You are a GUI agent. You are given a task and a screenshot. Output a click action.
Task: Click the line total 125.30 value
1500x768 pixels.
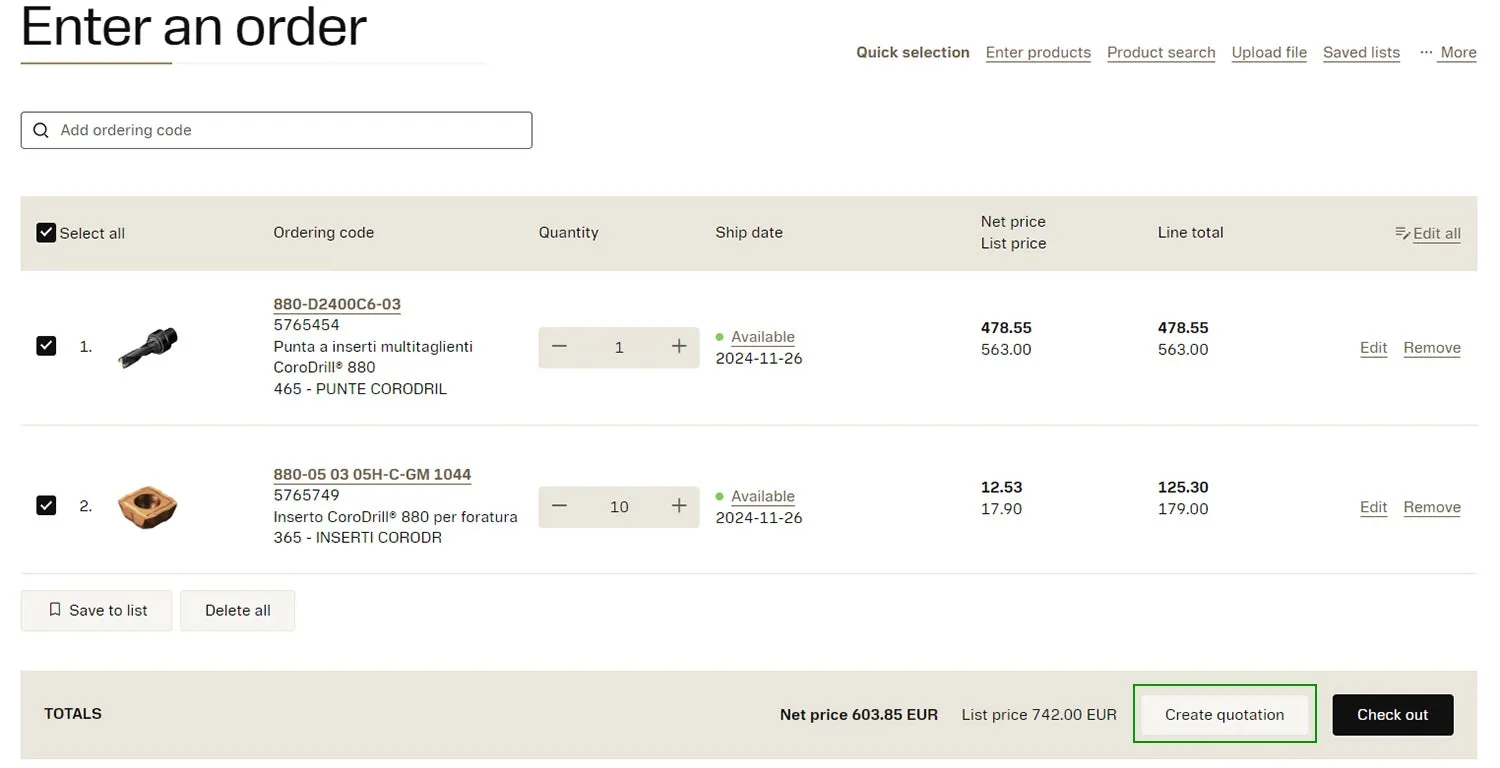(x=1183, y=487)
